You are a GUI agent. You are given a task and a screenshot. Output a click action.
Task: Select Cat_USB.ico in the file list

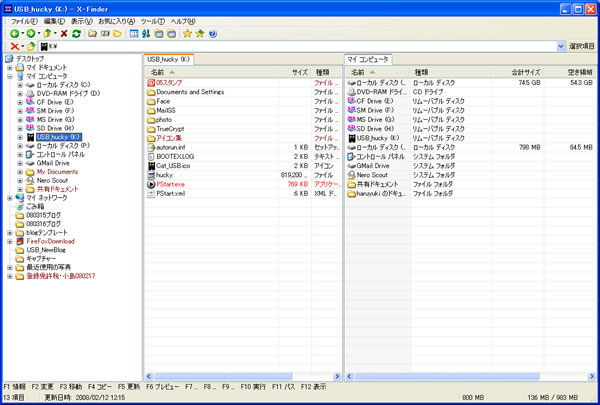click(173, 166)
